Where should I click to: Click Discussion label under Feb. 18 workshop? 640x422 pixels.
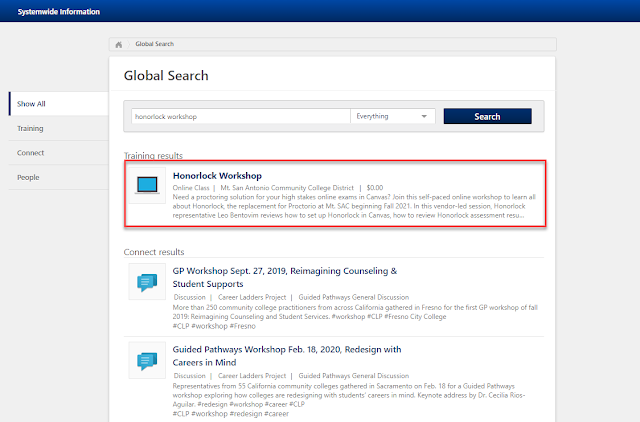click(189, 375)
